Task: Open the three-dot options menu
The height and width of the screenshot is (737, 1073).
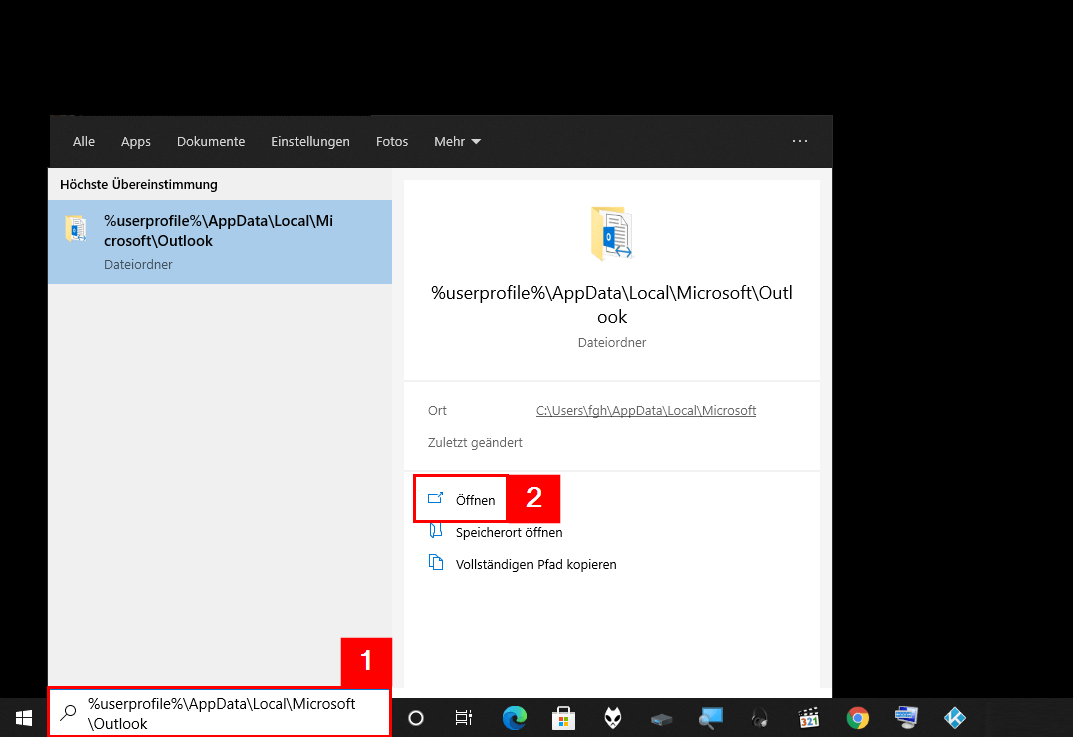Action: coord(800,141)
